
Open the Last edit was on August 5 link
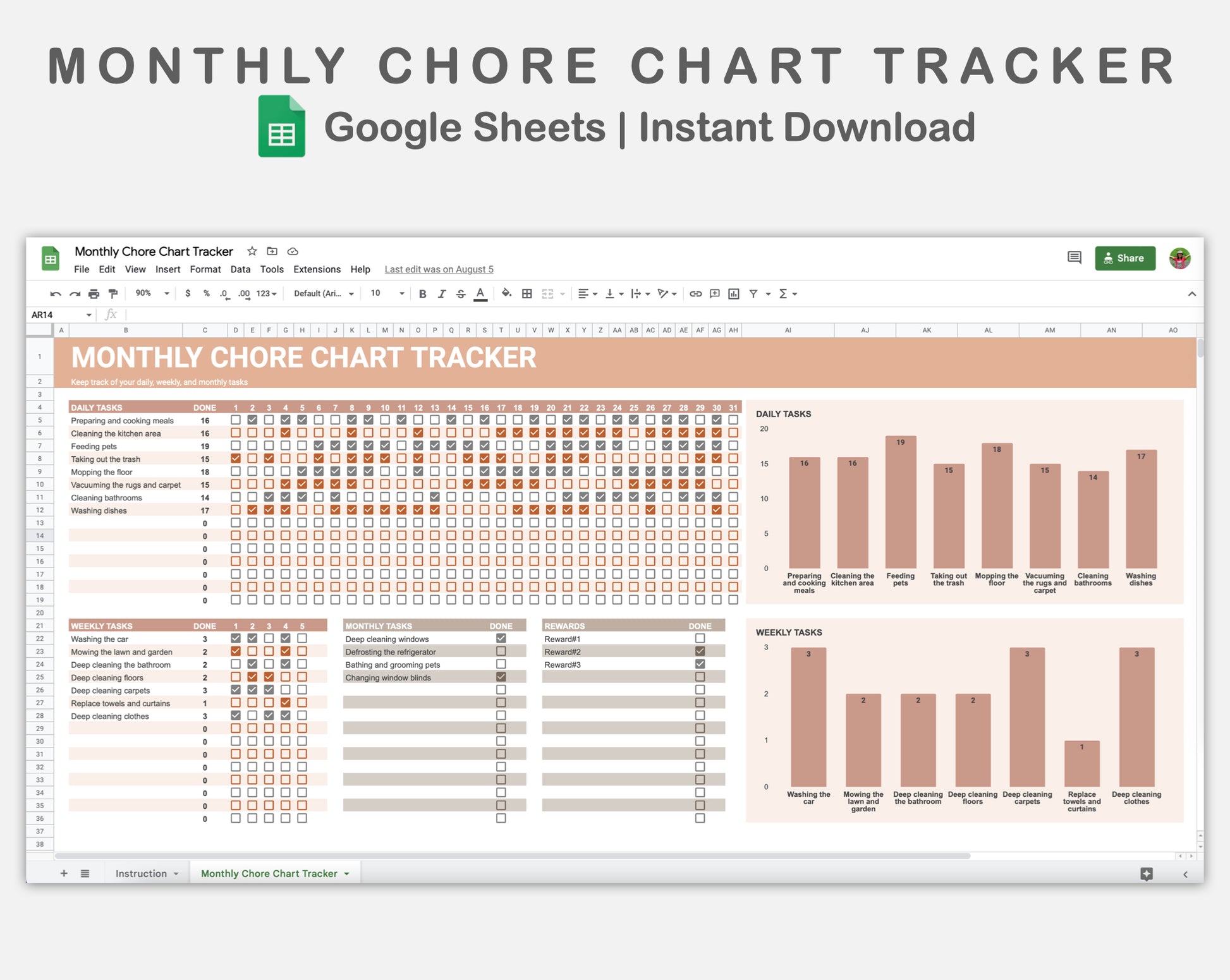pos(439,269)
